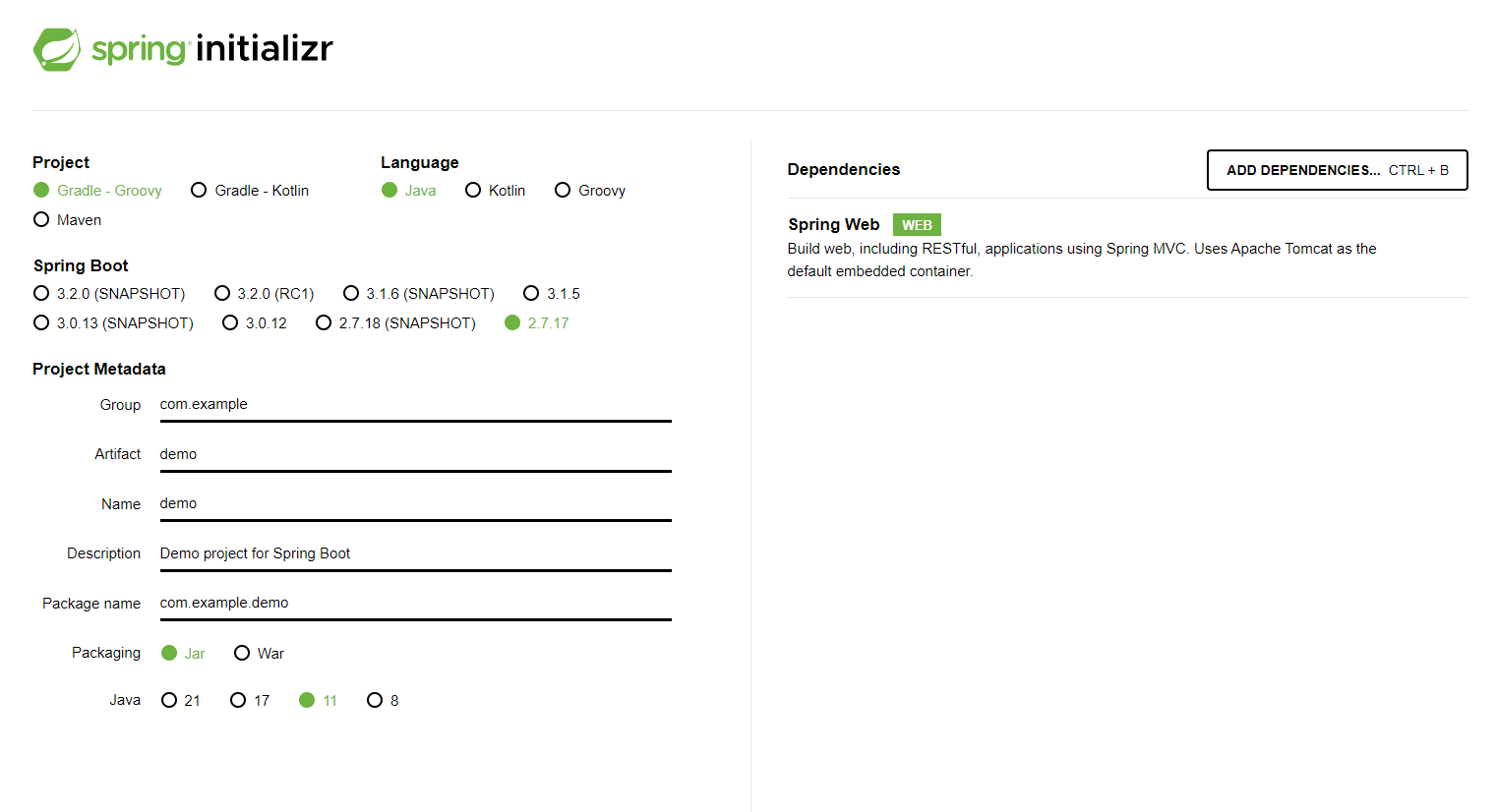The height and width of the screenshot is (812, 1496).
Task: Pick Java version 21
Action: point(181,701)
